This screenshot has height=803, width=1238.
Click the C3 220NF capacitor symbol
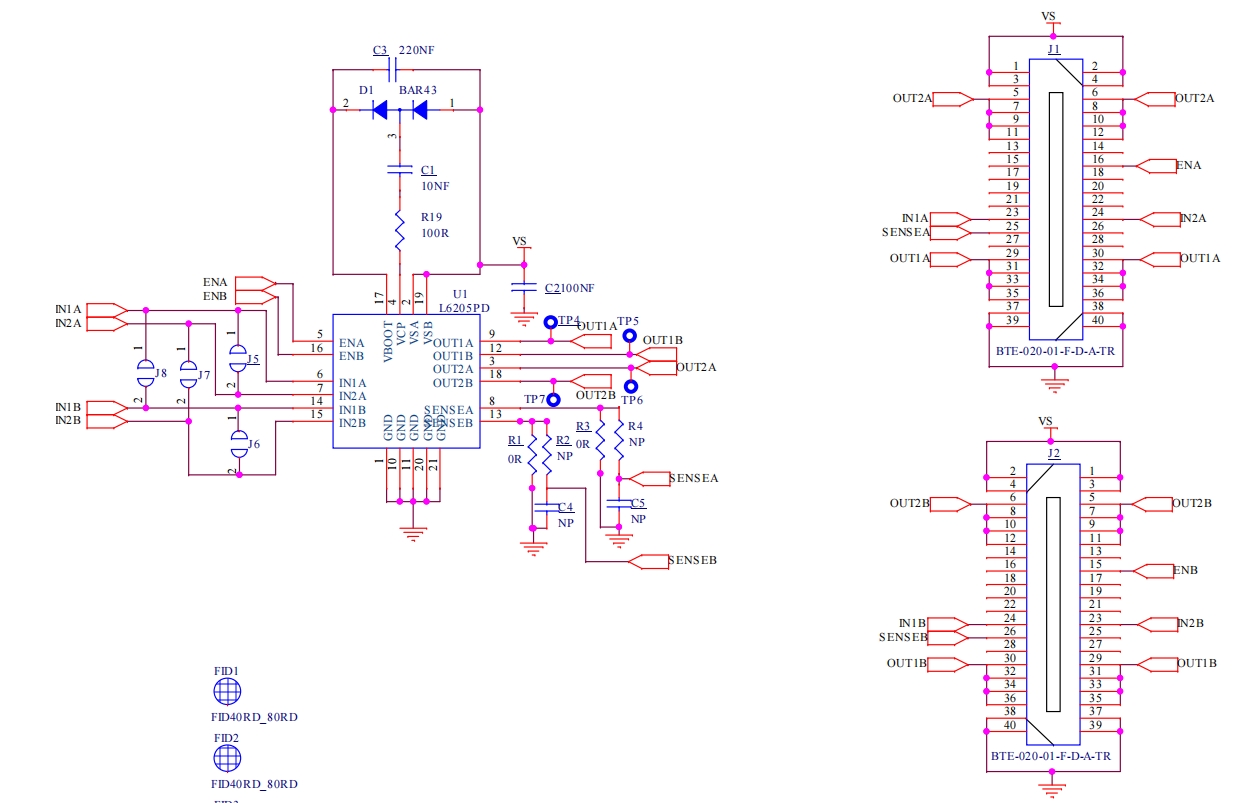[393, 69]
